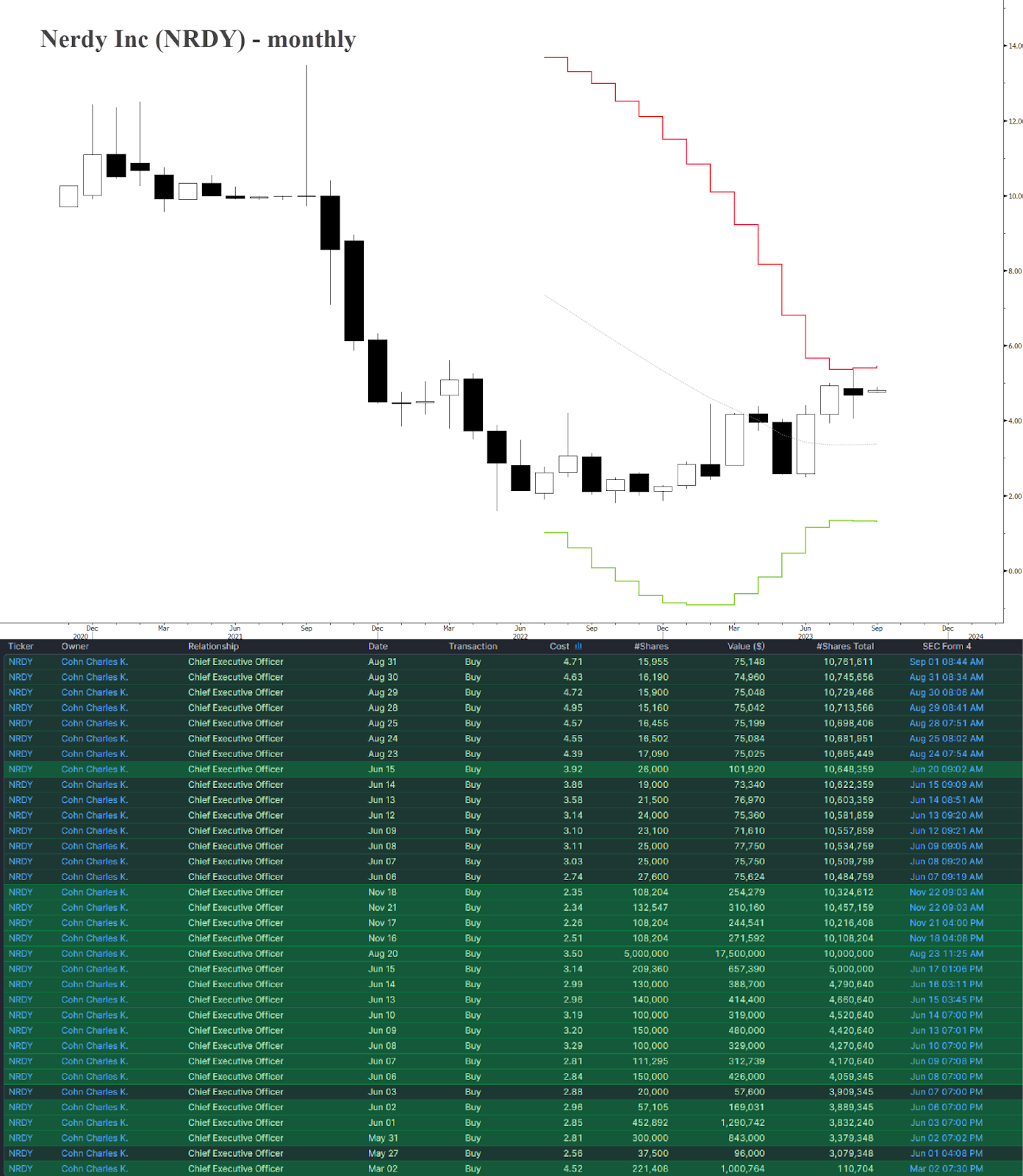Select the 10,729,466 shares total cell

click(849, 693)
